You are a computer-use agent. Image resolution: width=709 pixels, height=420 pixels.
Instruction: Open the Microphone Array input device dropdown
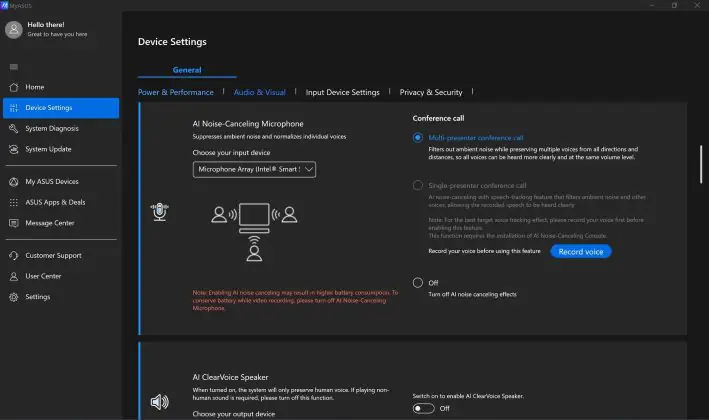click(254, 170)
